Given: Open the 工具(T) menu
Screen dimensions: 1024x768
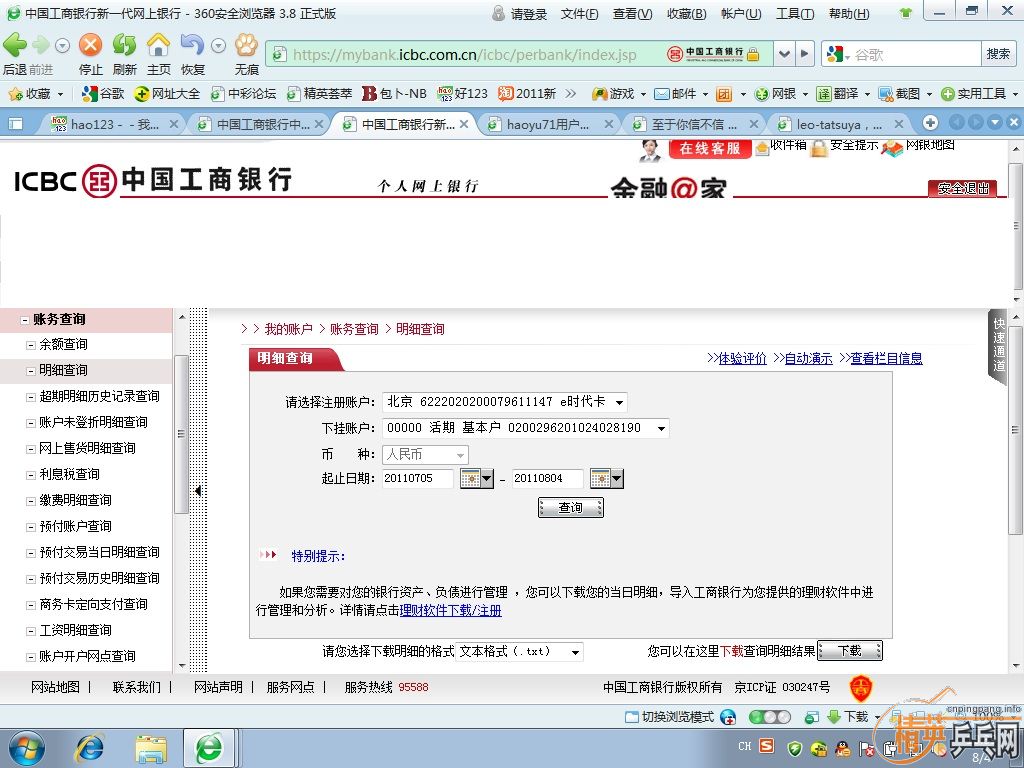Looking at the screenshot, I should tap(795, 14).
